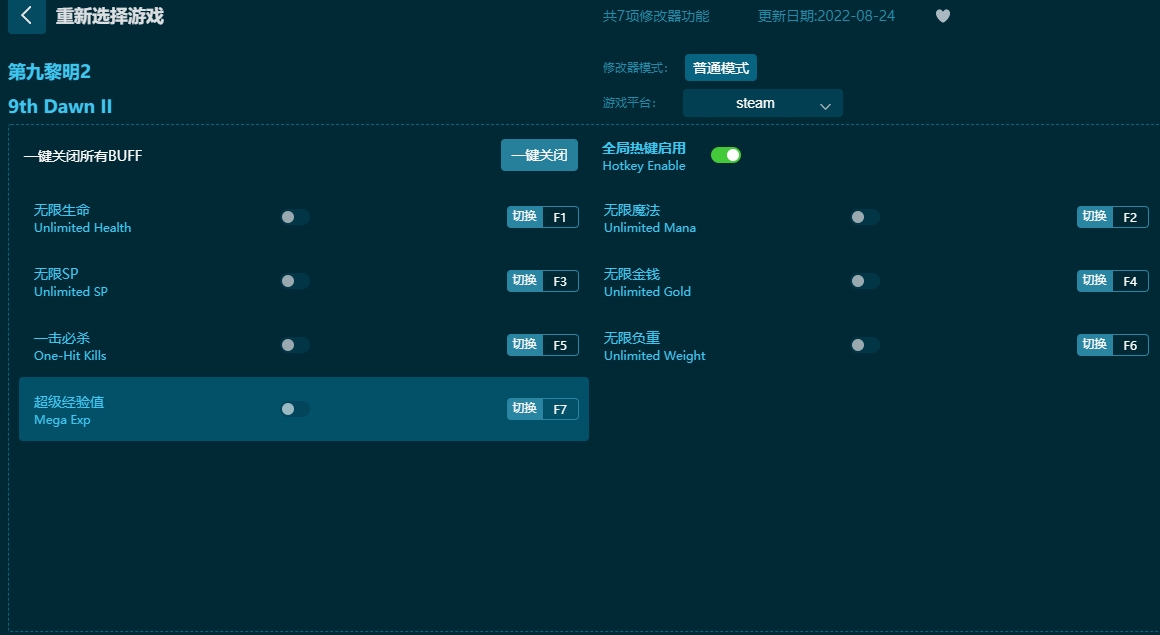This screenshot has width=1160, height=635.
Task: Enable the Unlimited SP switch
Action: [294, 280]
